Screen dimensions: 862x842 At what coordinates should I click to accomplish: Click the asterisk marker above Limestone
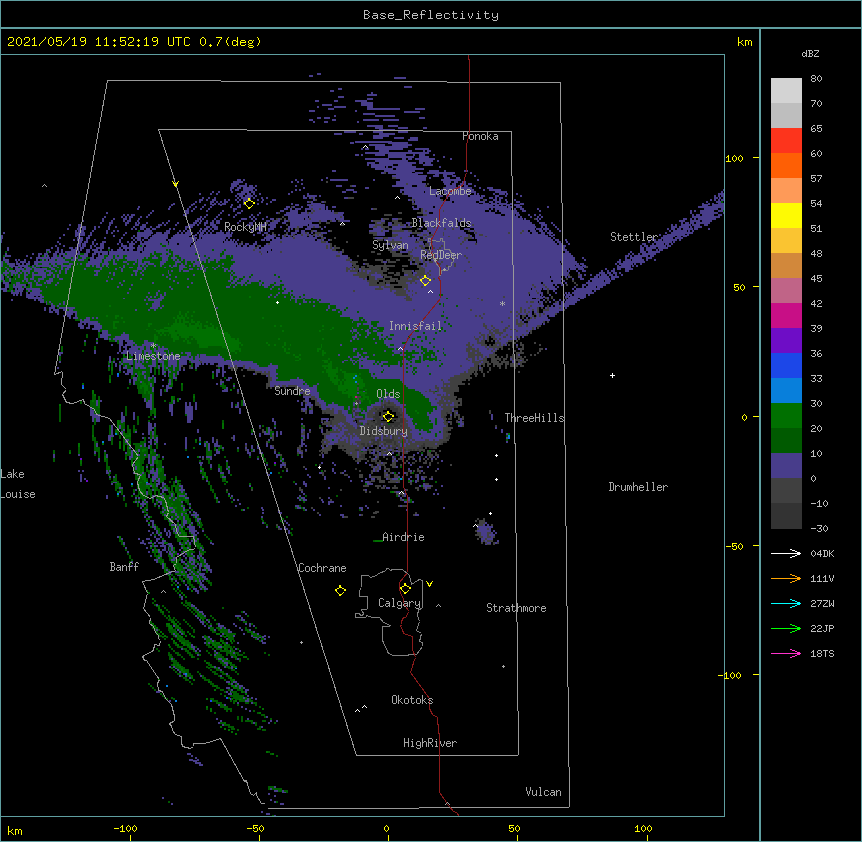[153, 346]
